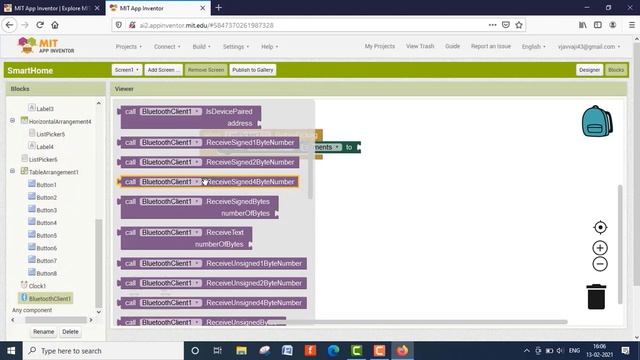Switch to the Blocks view
The image size is (640, 360).
pyautogui.click(x=616, y=70)
